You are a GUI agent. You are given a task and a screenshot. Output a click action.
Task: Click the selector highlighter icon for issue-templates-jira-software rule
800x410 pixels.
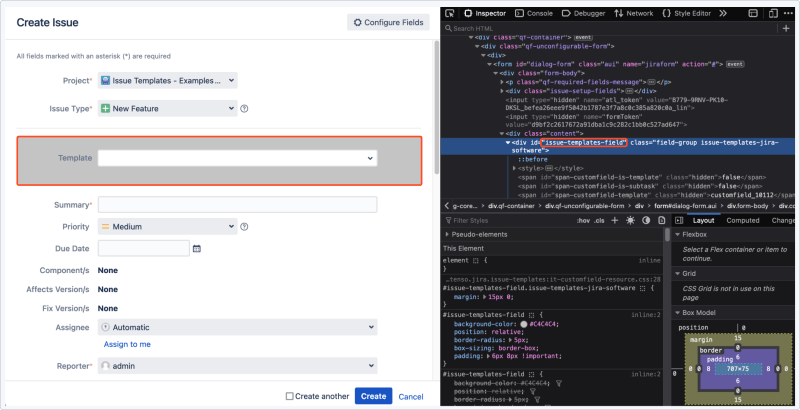pyautogui.click(x=643, y=289)
